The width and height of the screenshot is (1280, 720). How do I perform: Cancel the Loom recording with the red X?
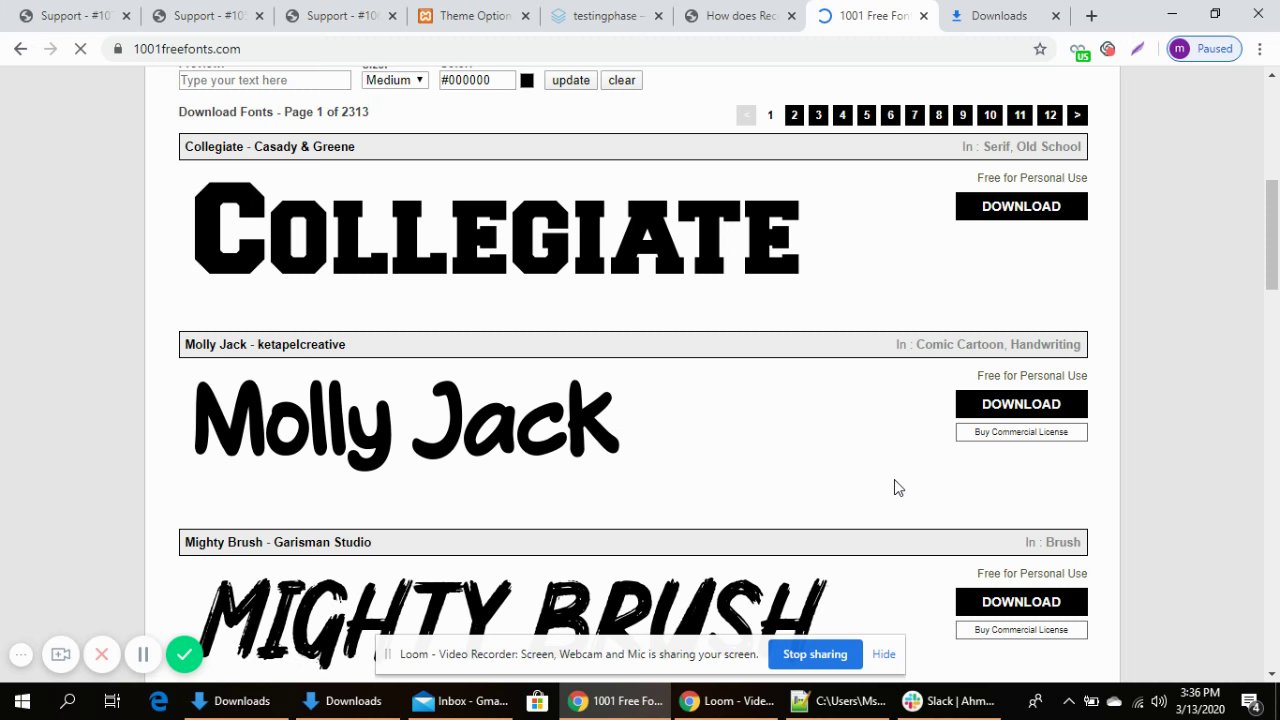pos(101,655)
